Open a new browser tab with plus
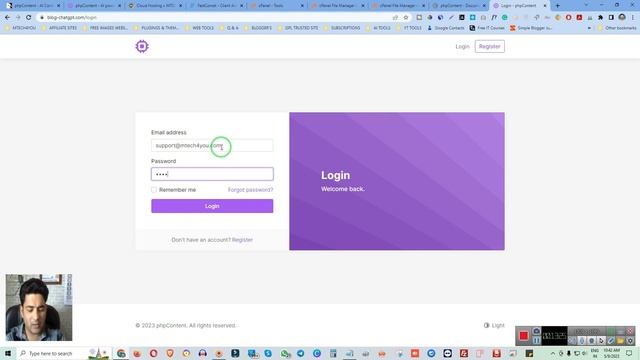640x360 pixels. tap(558, 6)
